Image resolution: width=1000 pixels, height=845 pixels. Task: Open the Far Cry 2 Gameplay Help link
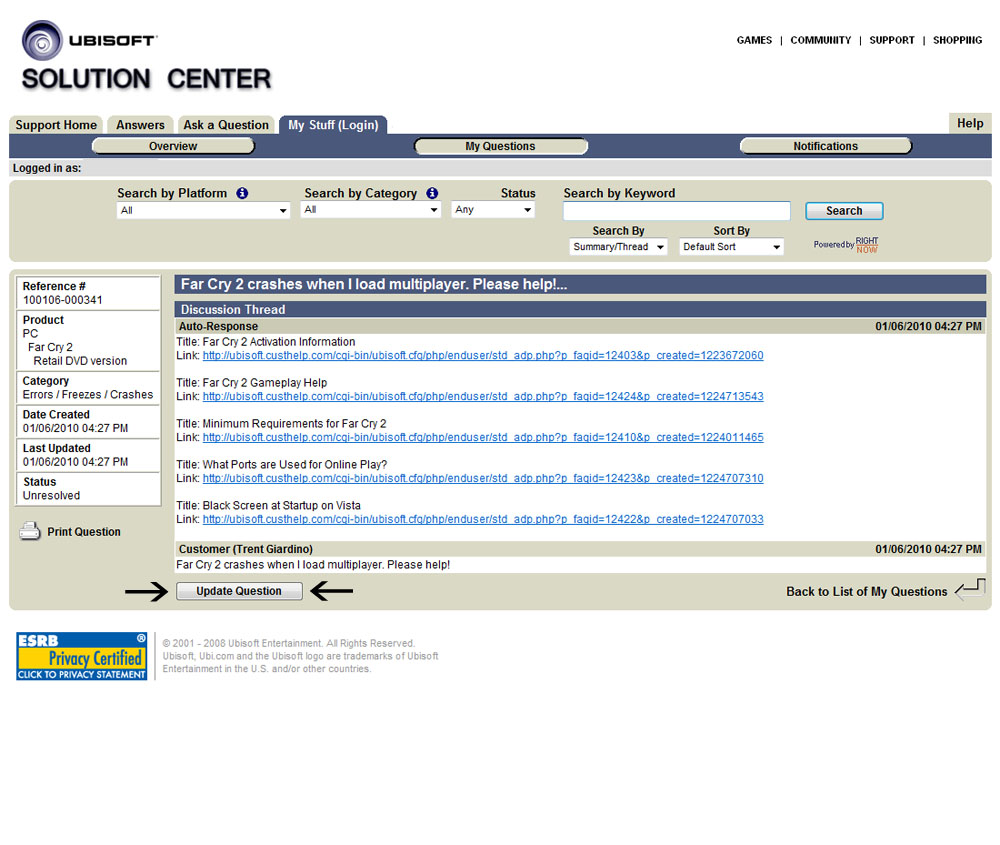(x=483, y=397)
